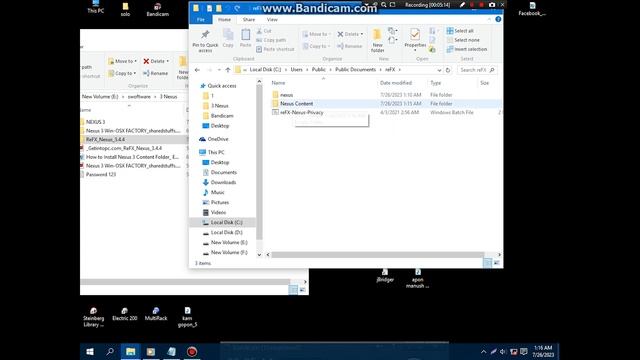The image size is (640, 360).
Task: Select Local Disk (D:) in navigation pane
Action: pos(227,233)
